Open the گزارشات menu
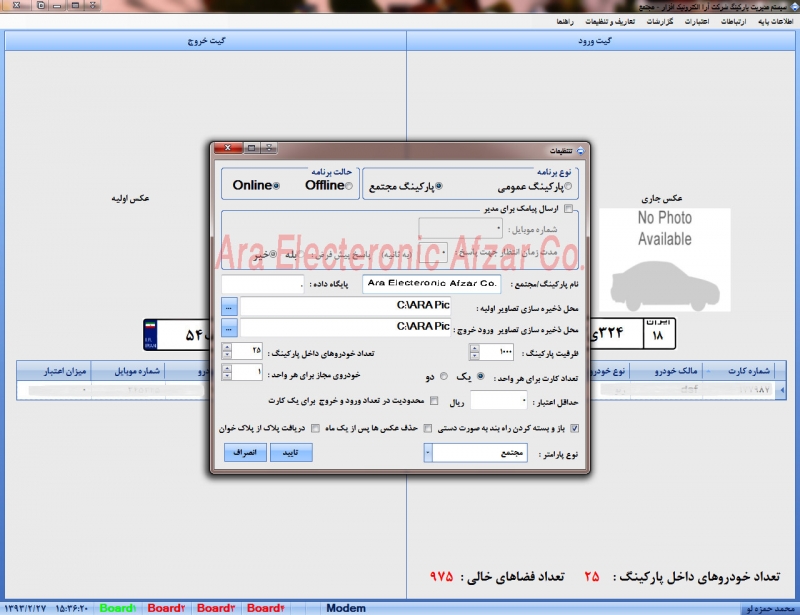The height and width of the screenshot is (615, 800). click(660, 21)
